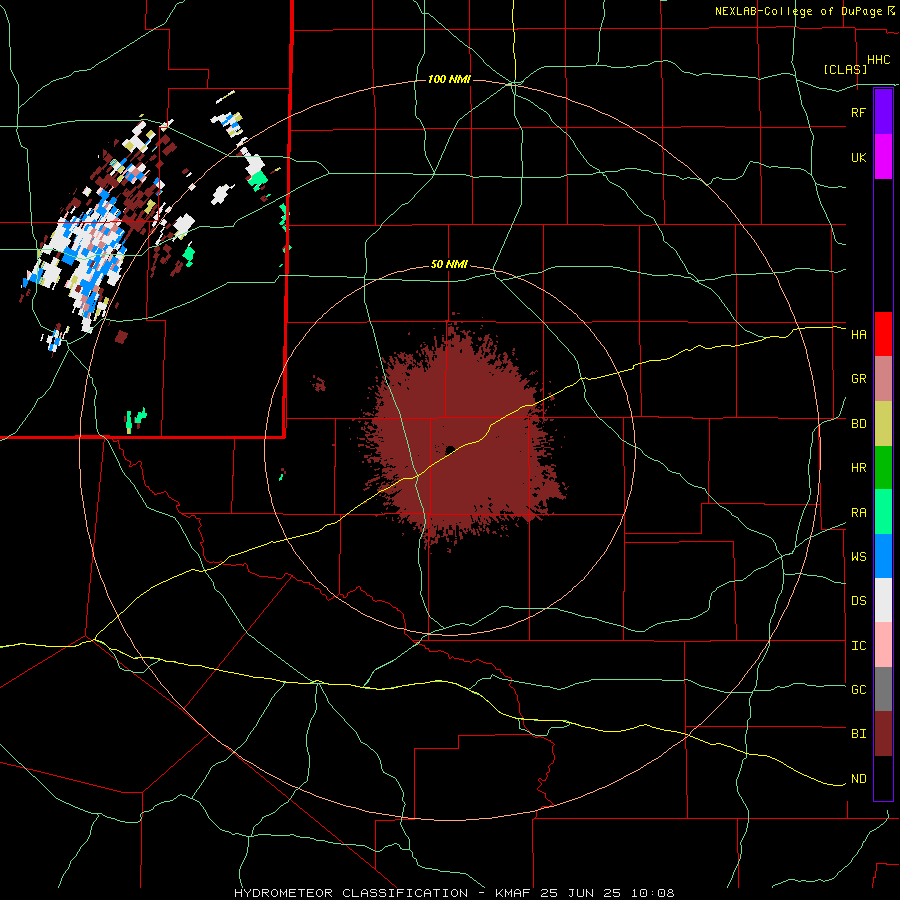Click the GC gray legend swatch
This screenshot has width=900, height=900.
pyautogui.click(x=883, y=689)
